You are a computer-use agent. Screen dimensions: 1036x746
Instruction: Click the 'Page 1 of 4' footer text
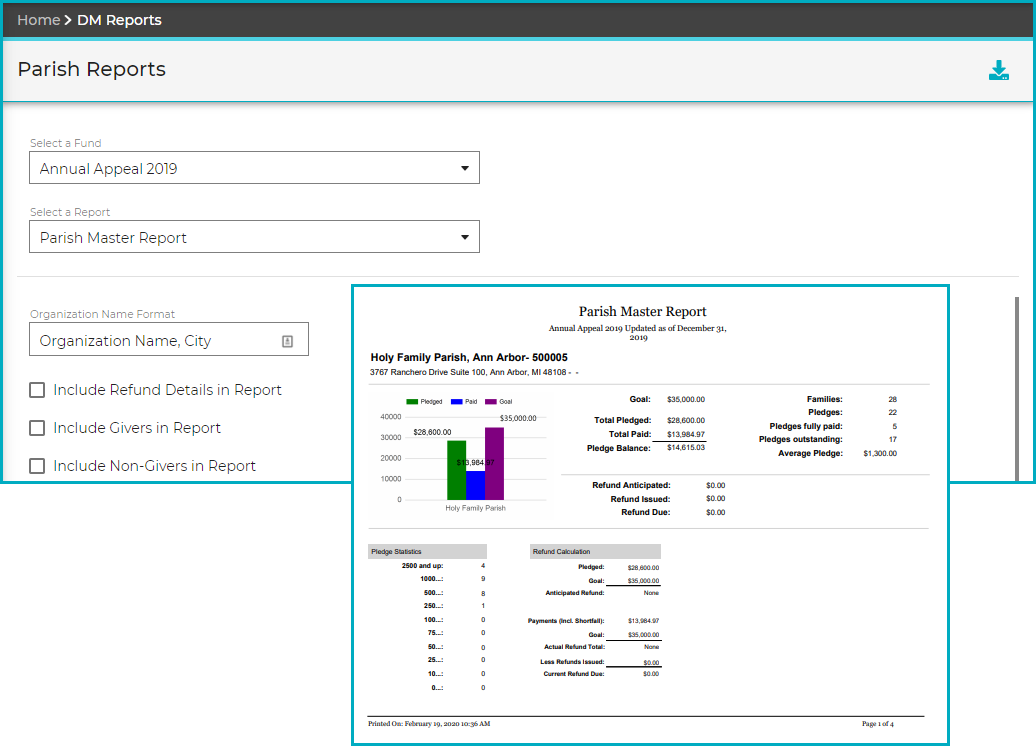[877, 724]
